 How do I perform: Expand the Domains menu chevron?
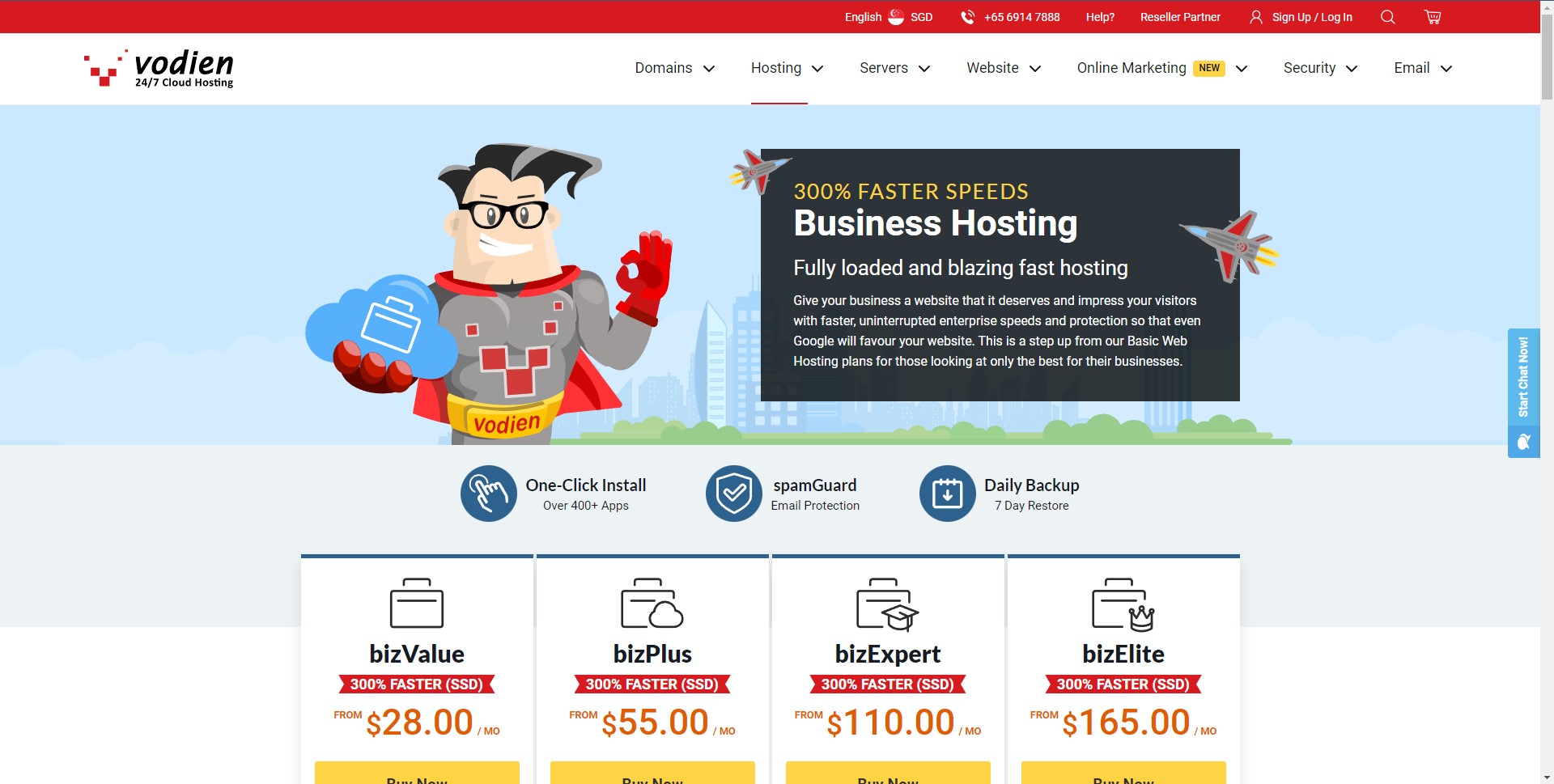[x=709, y=69]
